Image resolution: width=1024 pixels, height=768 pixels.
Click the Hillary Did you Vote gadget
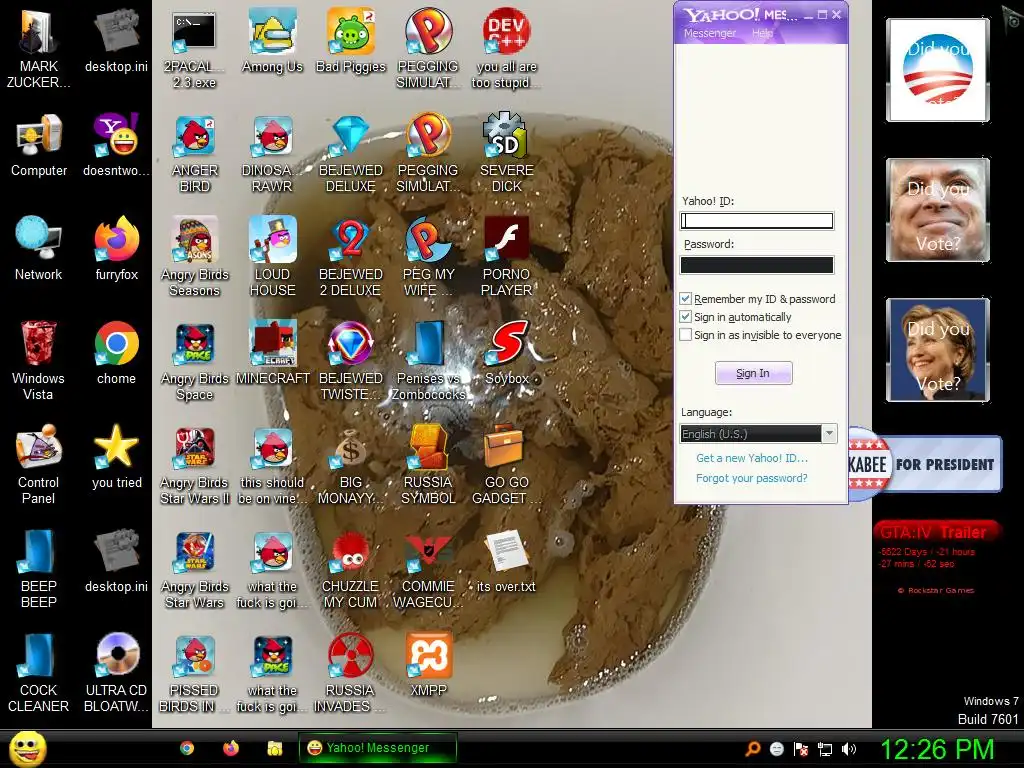pos(937,350)
